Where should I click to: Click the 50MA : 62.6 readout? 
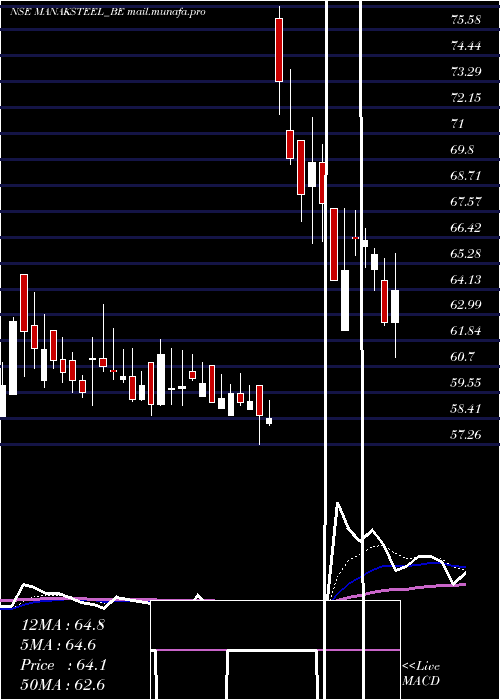point(62,685)
